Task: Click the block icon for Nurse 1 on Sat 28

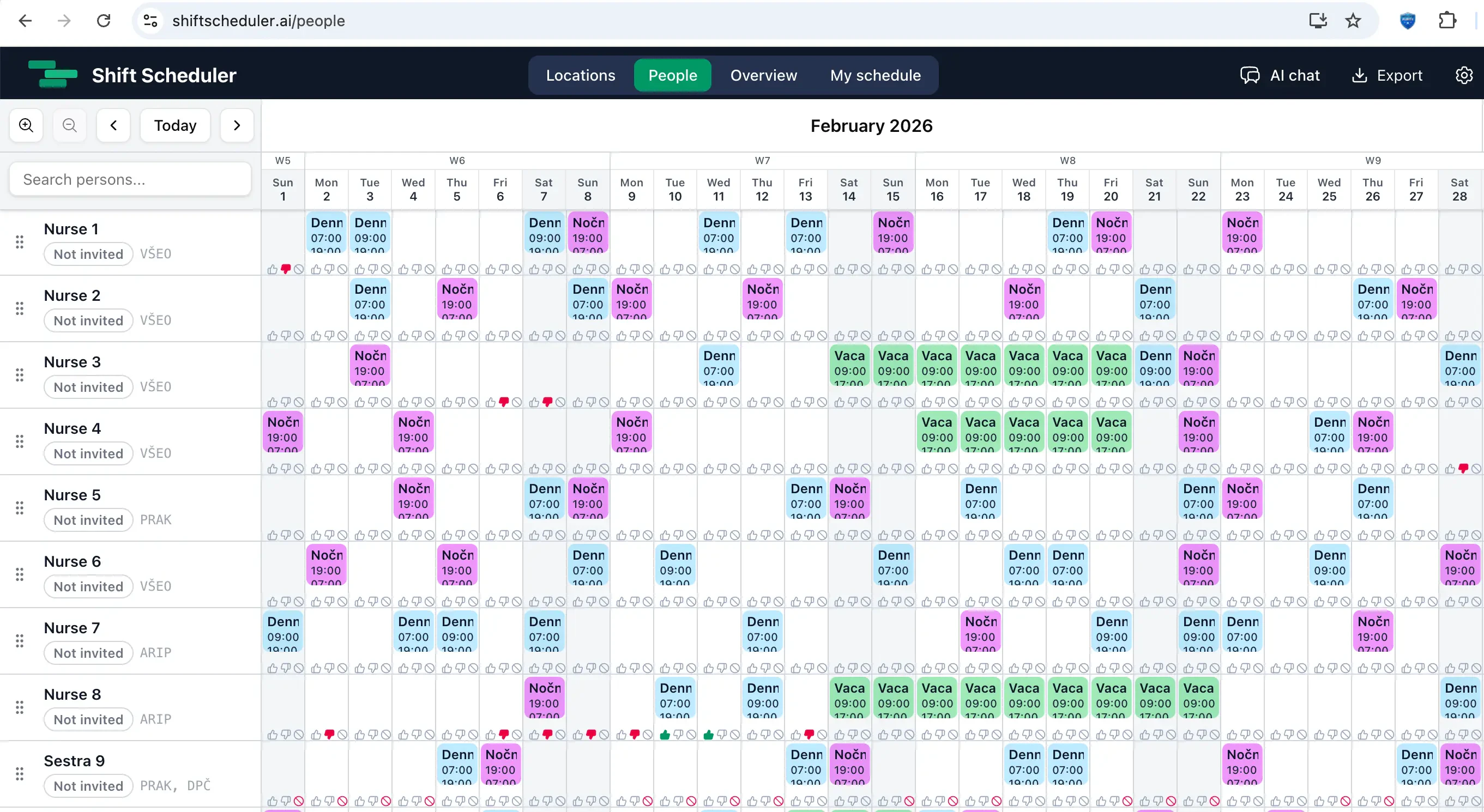Action: [x=1476, y=269]
